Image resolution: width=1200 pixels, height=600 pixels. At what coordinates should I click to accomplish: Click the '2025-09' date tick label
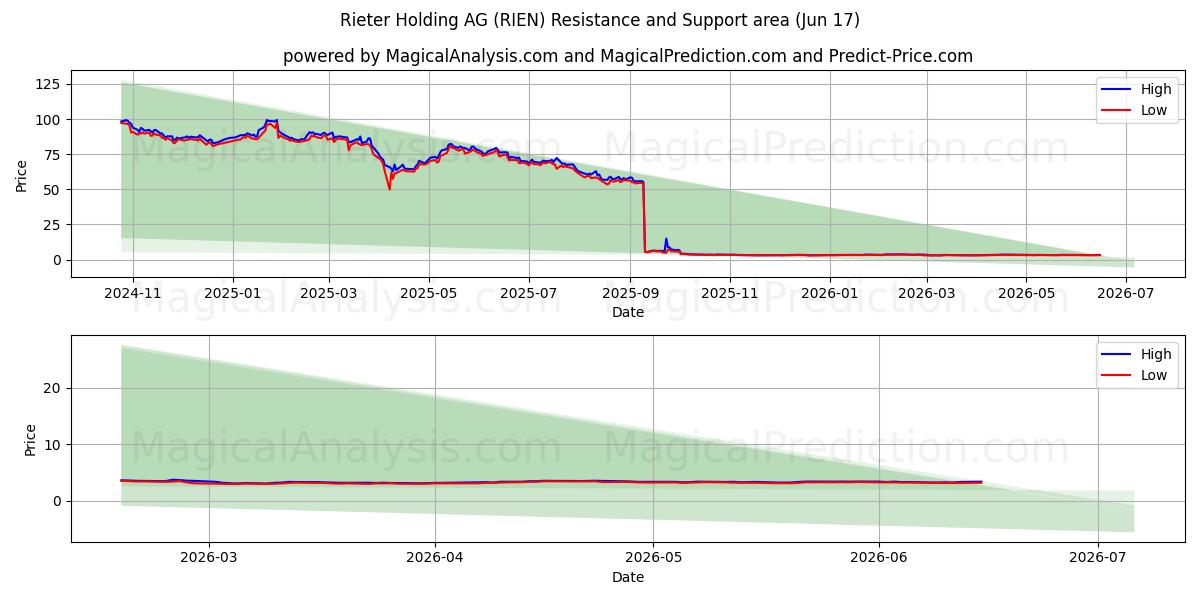(630, 293)
